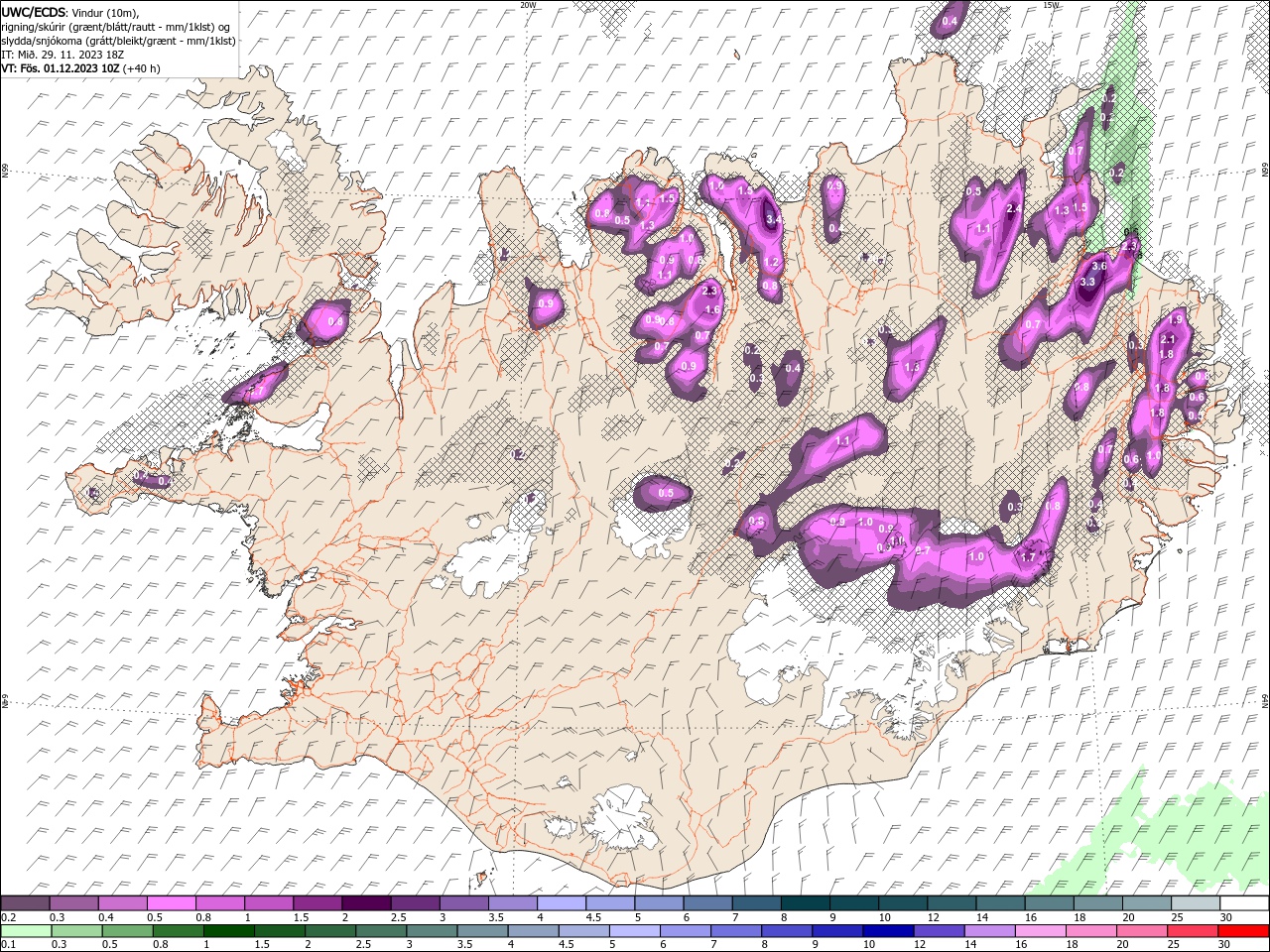Image resolution: width=1270 pixels, height=952 pixels.
Task: Click the '0.4' value at the top edge
Action: pos(950,21)
